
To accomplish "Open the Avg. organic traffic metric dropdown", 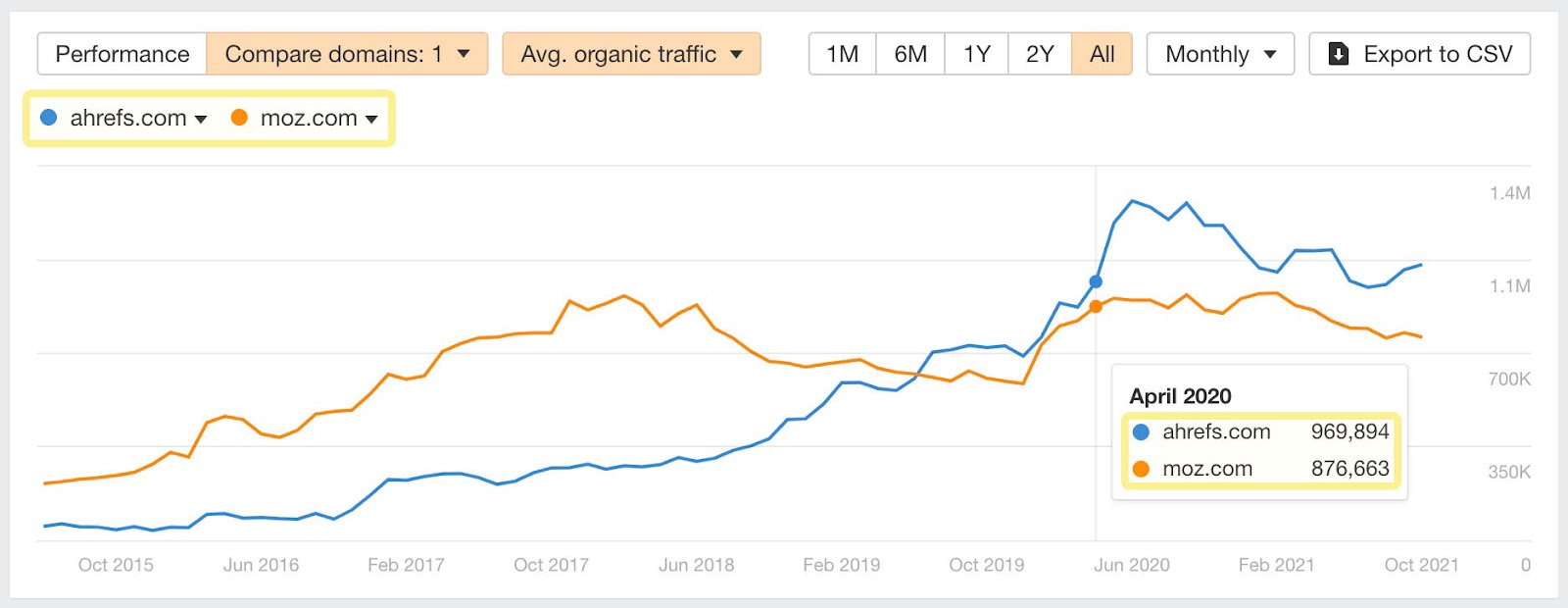I will click(630, 54).
